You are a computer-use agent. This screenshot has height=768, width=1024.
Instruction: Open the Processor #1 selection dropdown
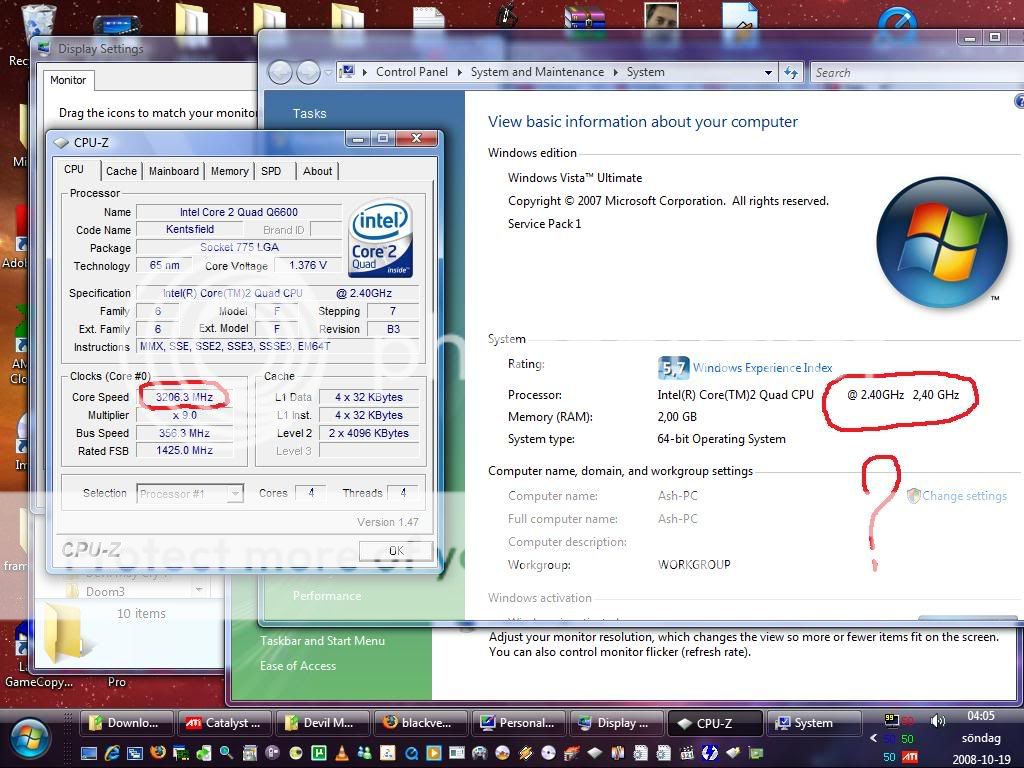[235, 493]
